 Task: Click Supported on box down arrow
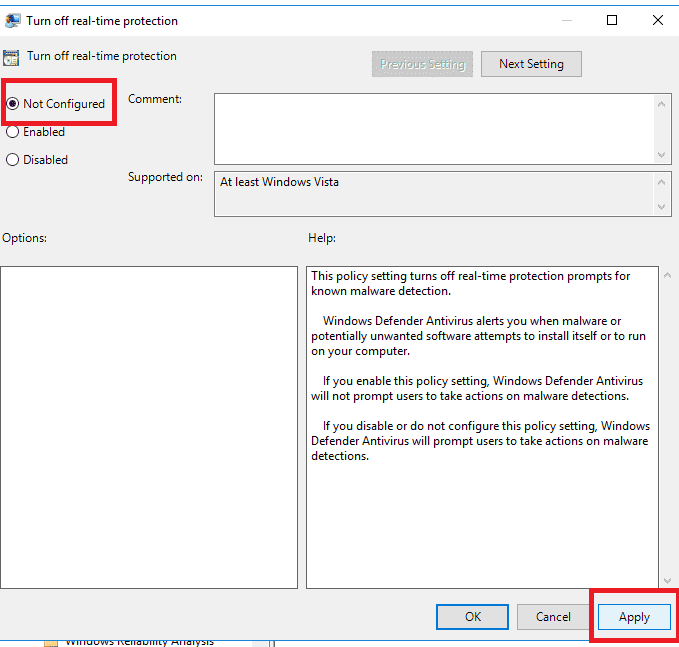662,206
